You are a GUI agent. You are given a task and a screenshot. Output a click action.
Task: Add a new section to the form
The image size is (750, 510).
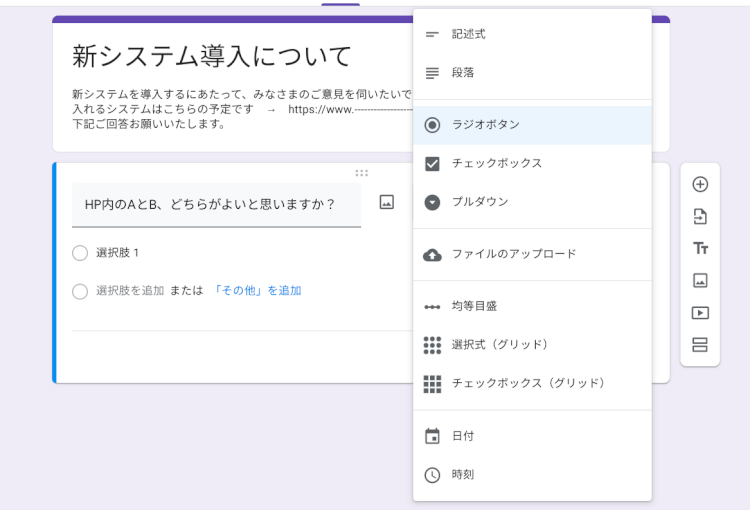point(700,345)
